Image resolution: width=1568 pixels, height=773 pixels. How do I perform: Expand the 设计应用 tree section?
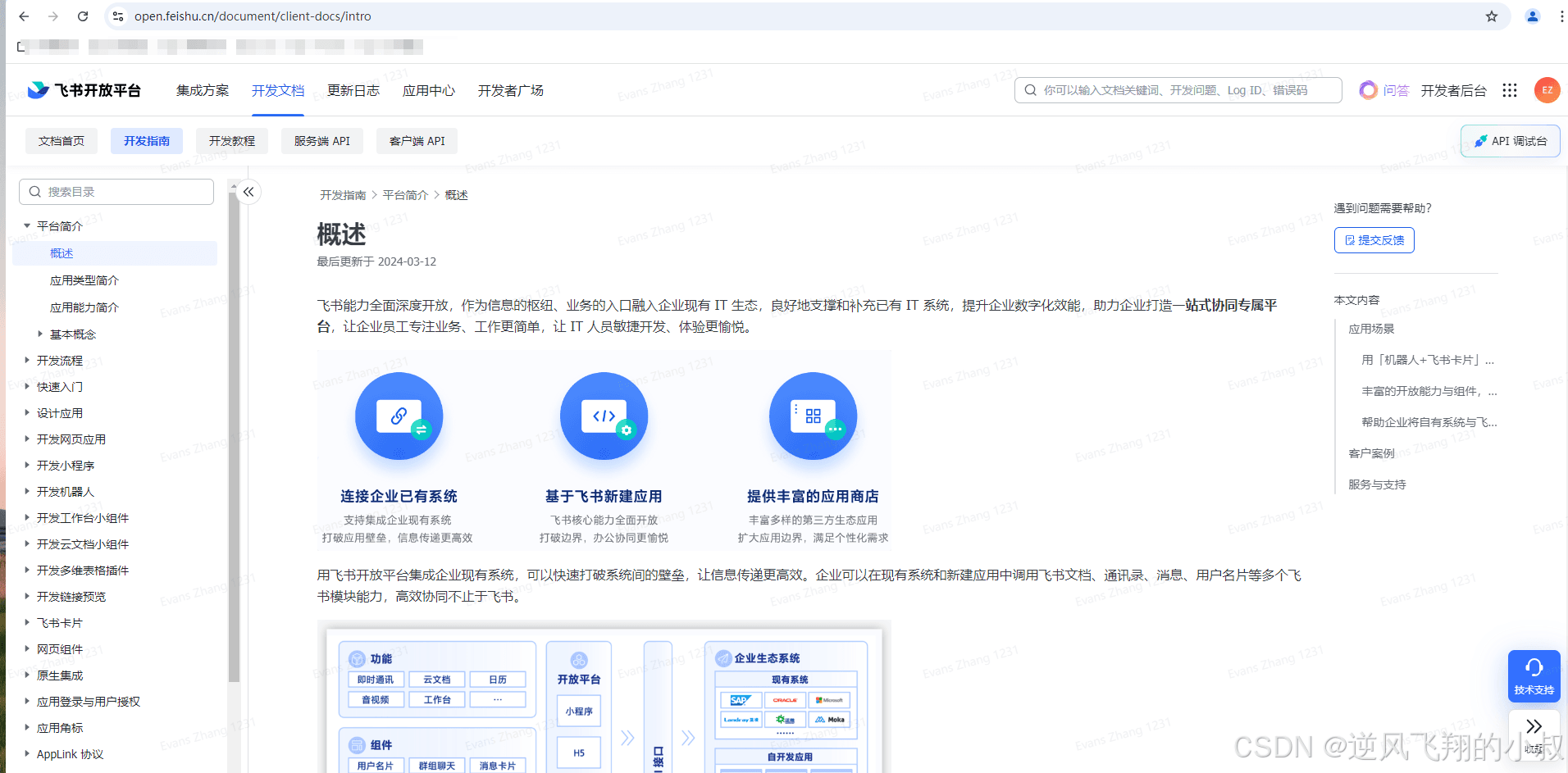[x=27, y=413]
